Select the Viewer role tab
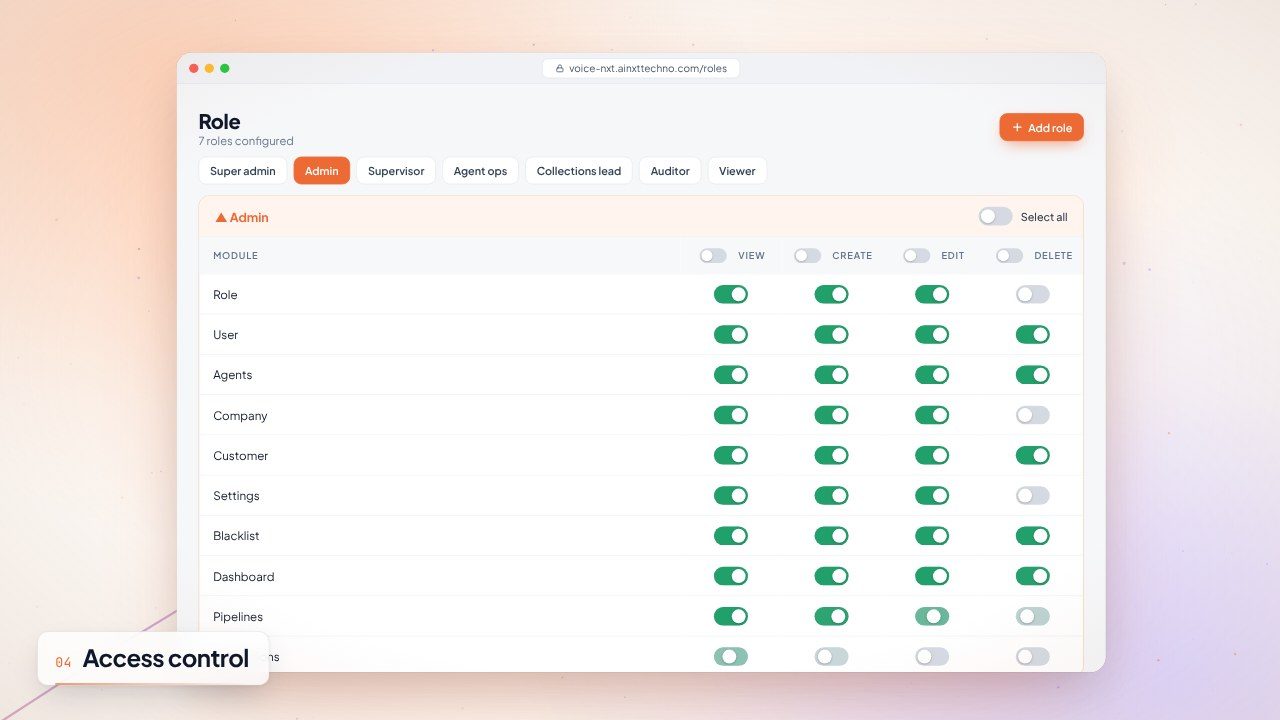1280x720 pixels. coord(737,171)
